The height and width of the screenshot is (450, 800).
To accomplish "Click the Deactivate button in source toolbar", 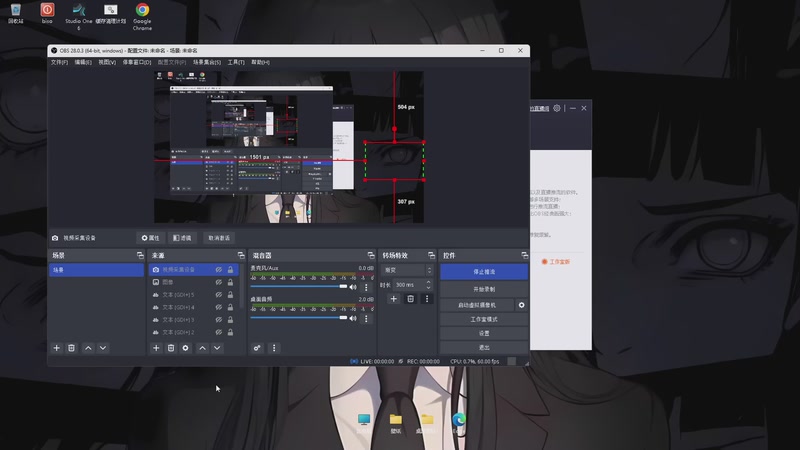I will point(219,238).
